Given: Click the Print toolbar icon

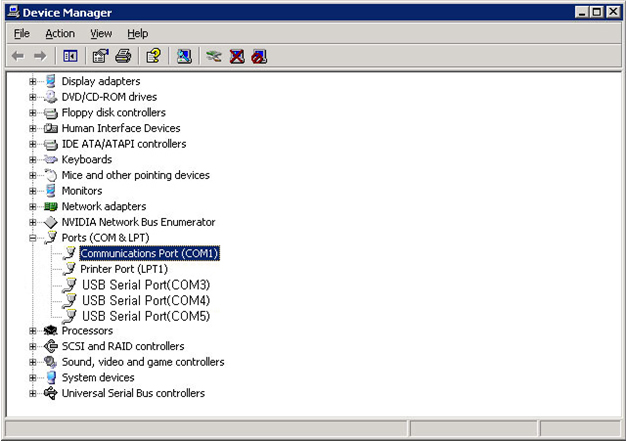Looking at the screenshot, I should [x=123, y=56].
